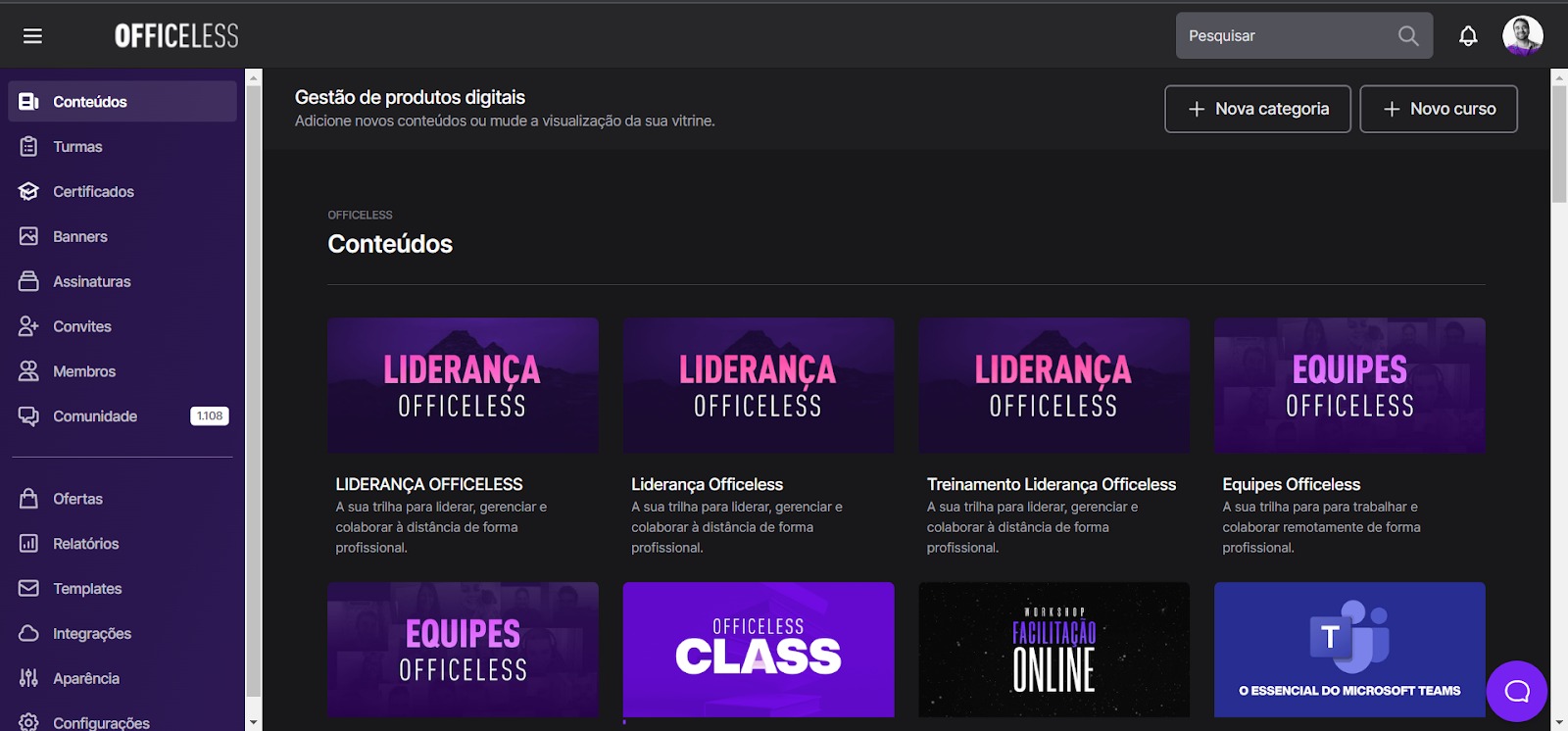This screenshot has height=731, width=1568.
Task: Click Treinamento Liderança Officeless thumbnail
Action: coord(1054,385)
